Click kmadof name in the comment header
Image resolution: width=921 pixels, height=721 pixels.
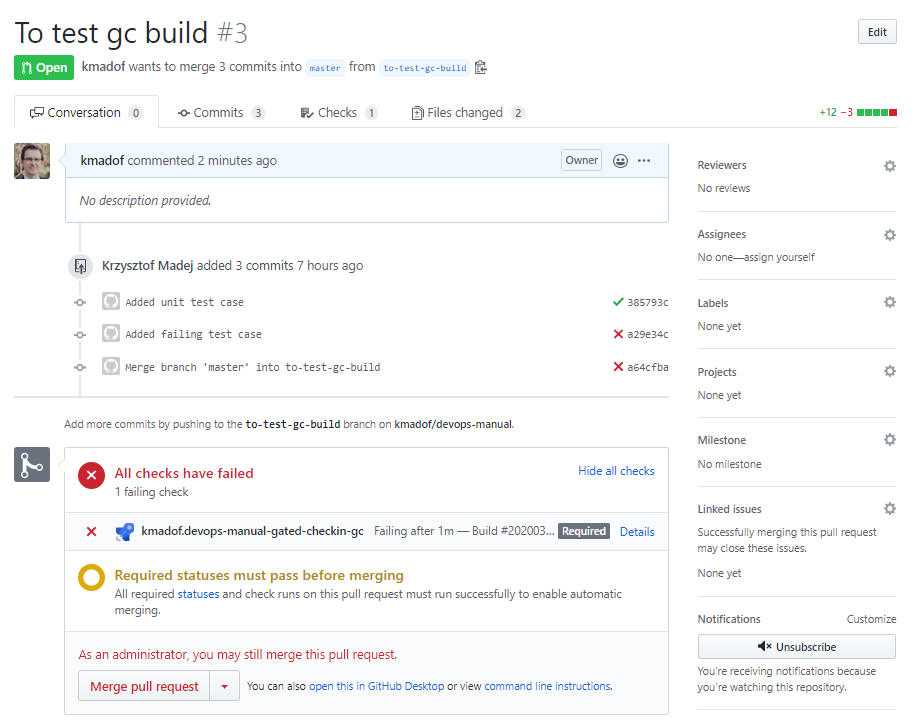pyautogui.click(x=102, y=160)
